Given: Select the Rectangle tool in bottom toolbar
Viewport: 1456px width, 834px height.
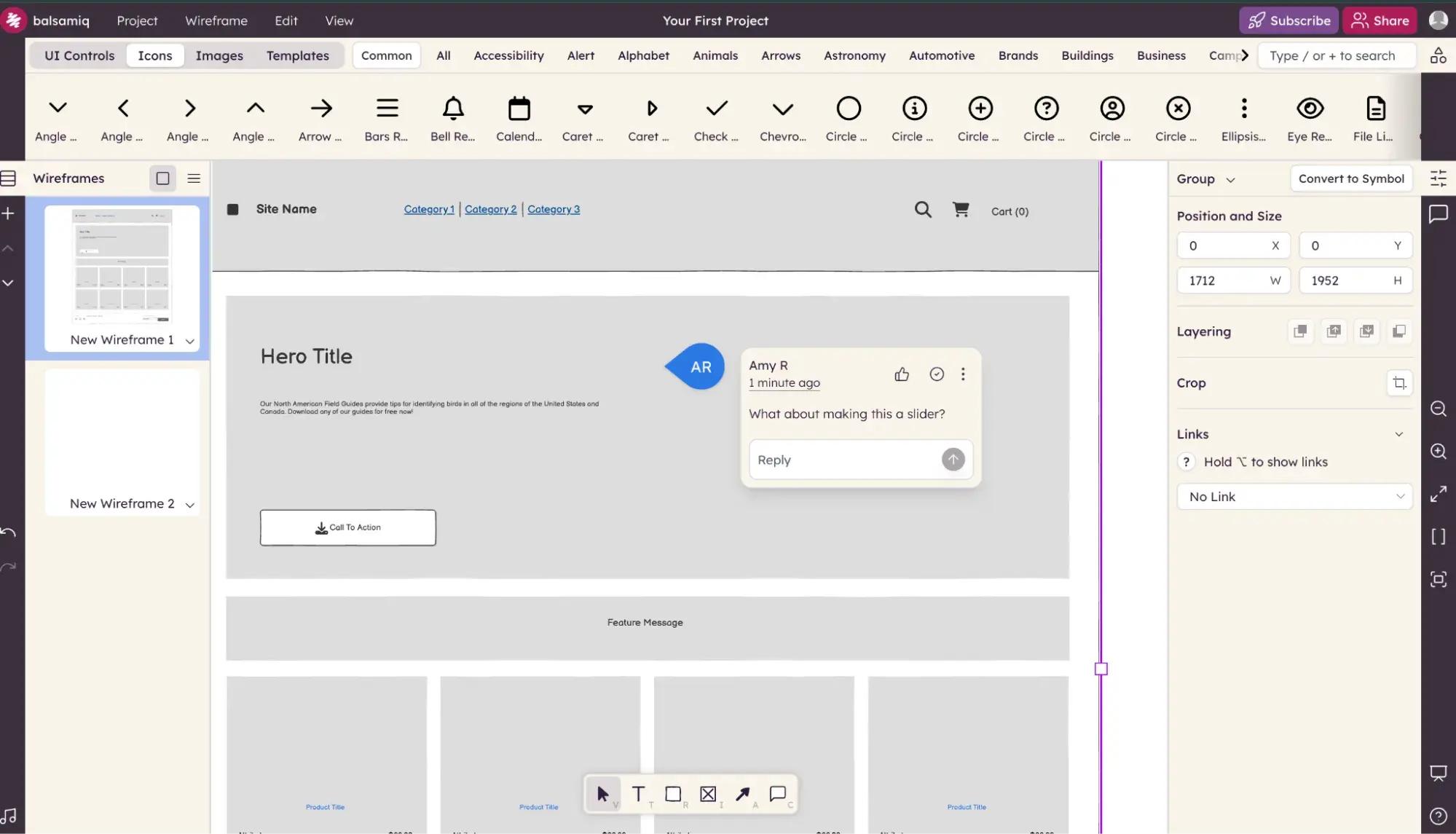Looking at the screenshot, I should click(673, 794).
